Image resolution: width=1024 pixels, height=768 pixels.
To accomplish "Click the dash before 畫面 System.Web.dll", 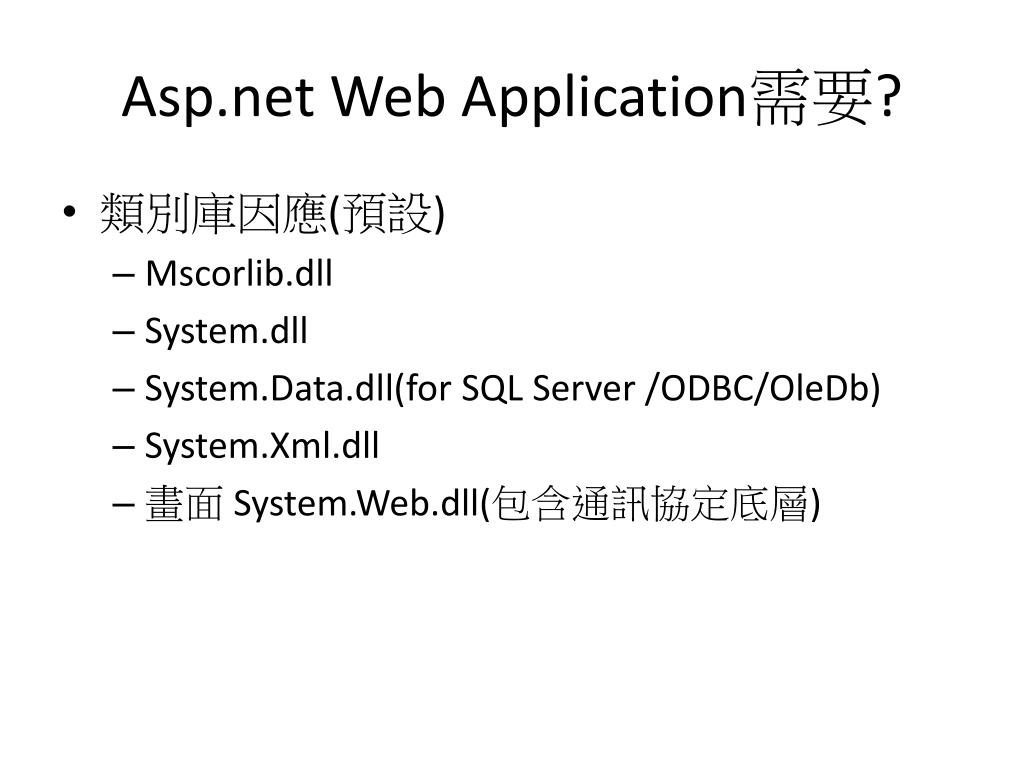I will point(123,505).
